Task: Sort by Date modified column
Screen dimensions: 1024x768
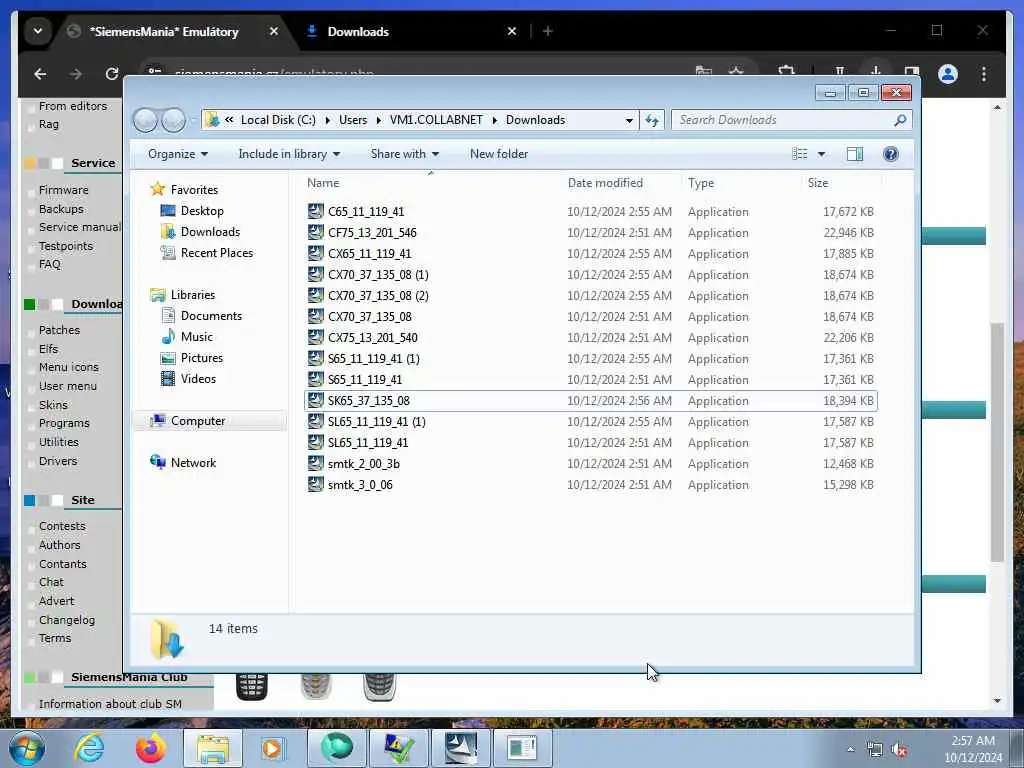Action: [621, 183]
